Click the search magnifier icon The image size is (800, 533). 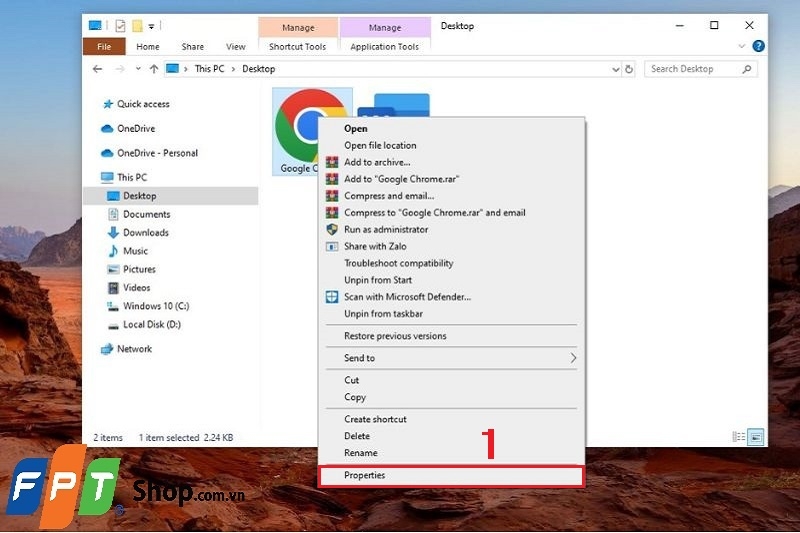click(x=747, y=69)
